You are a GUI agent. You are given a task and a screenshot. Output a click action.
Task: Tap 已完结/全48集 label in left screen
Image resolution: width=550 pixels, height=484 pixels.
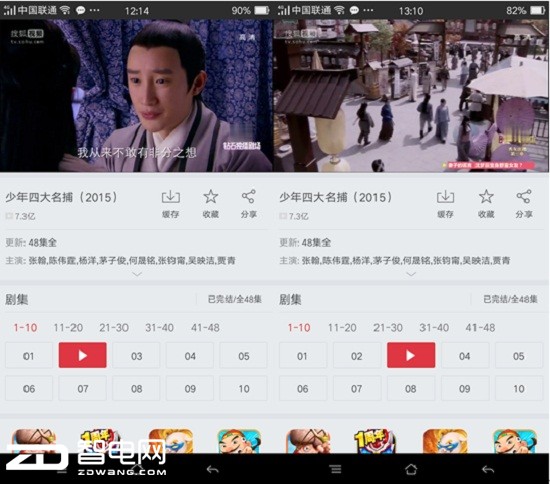coord(235,299)
